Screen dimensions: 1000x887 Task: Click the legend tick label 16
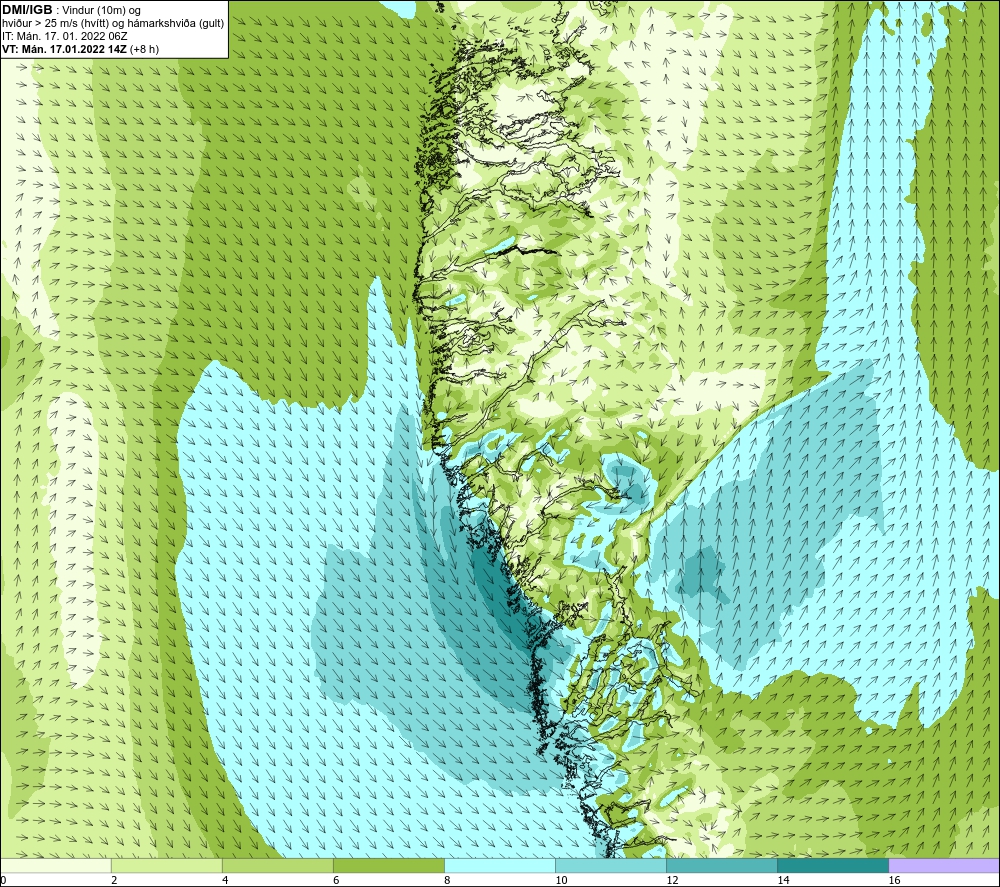894,880
